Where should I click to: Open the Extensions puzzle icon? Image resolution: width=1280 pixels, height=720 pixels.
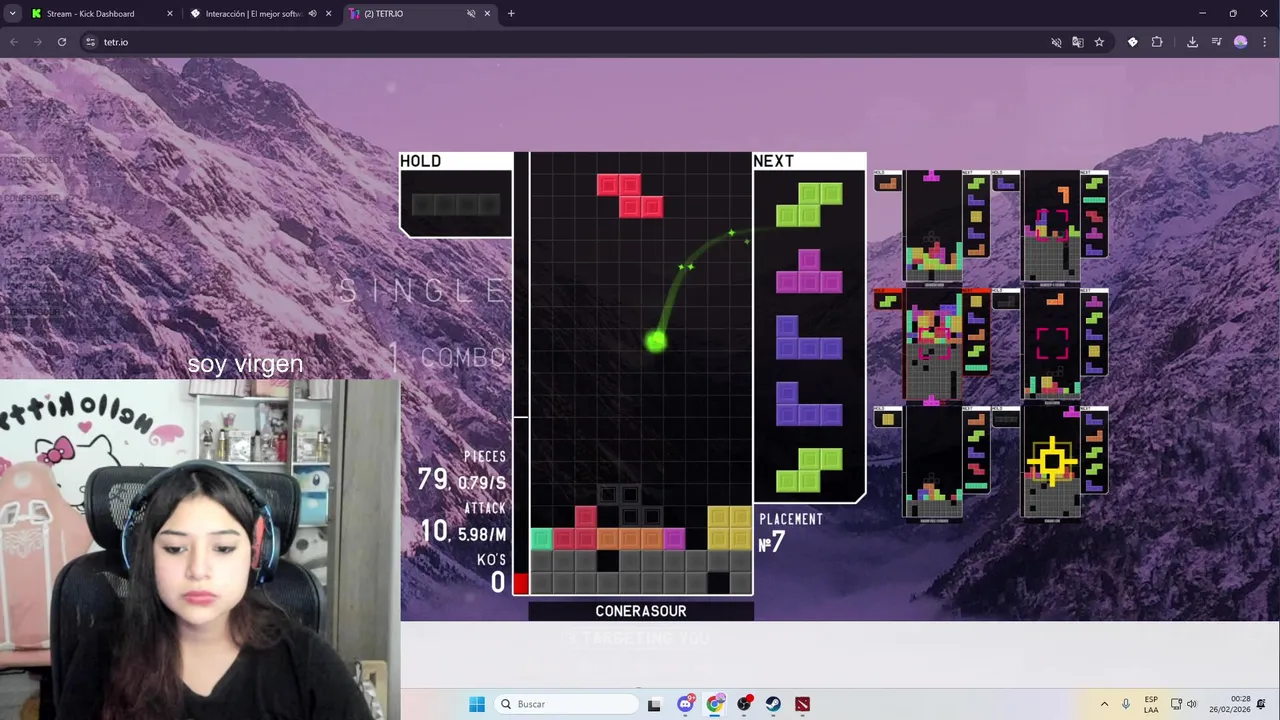[1157, 42]
